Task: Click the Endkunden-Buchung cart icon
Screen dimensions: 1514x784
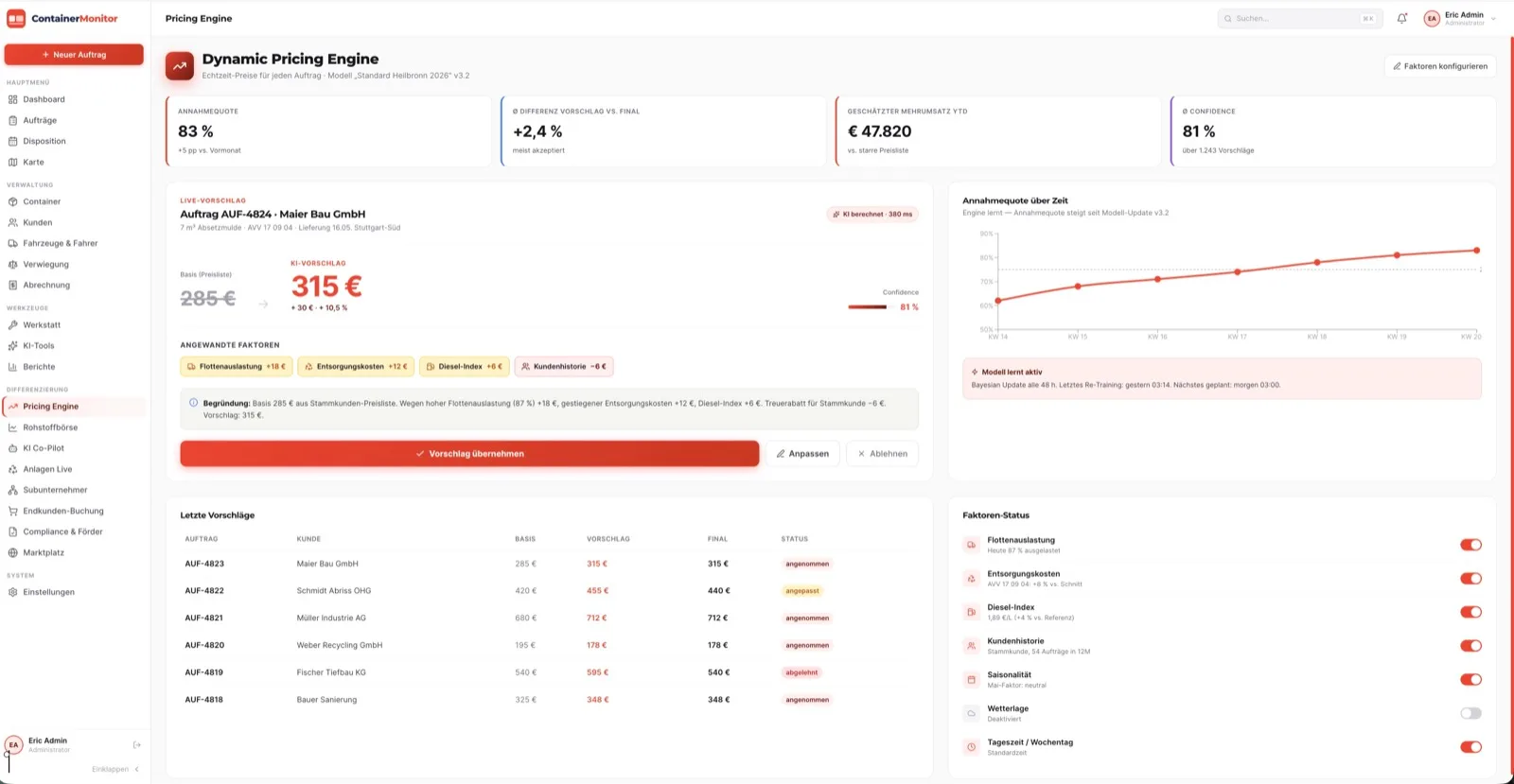Action: click(x=13, y=511)
